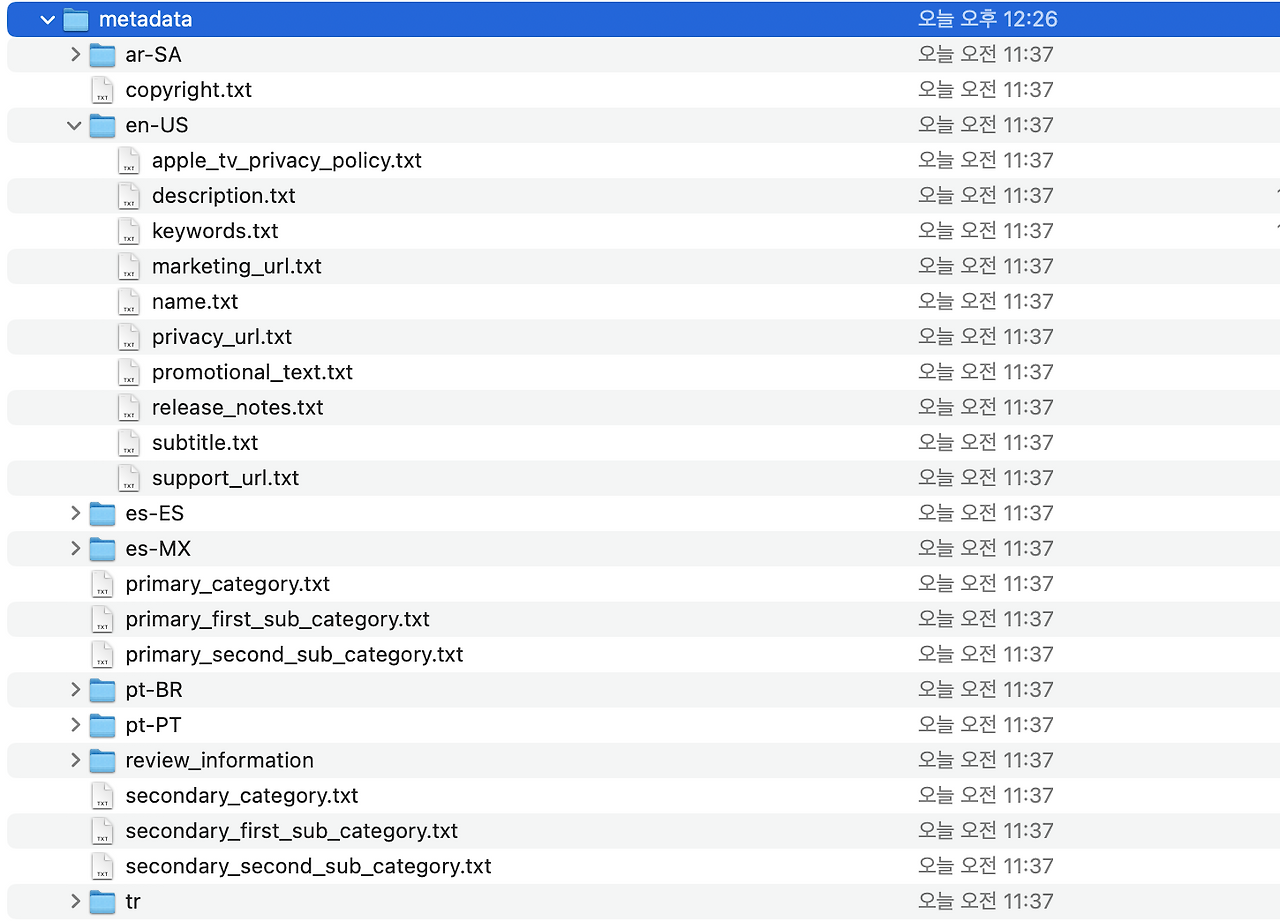Select the marketing_url.txt file
1280x921 pixels.
click(236, 266)
